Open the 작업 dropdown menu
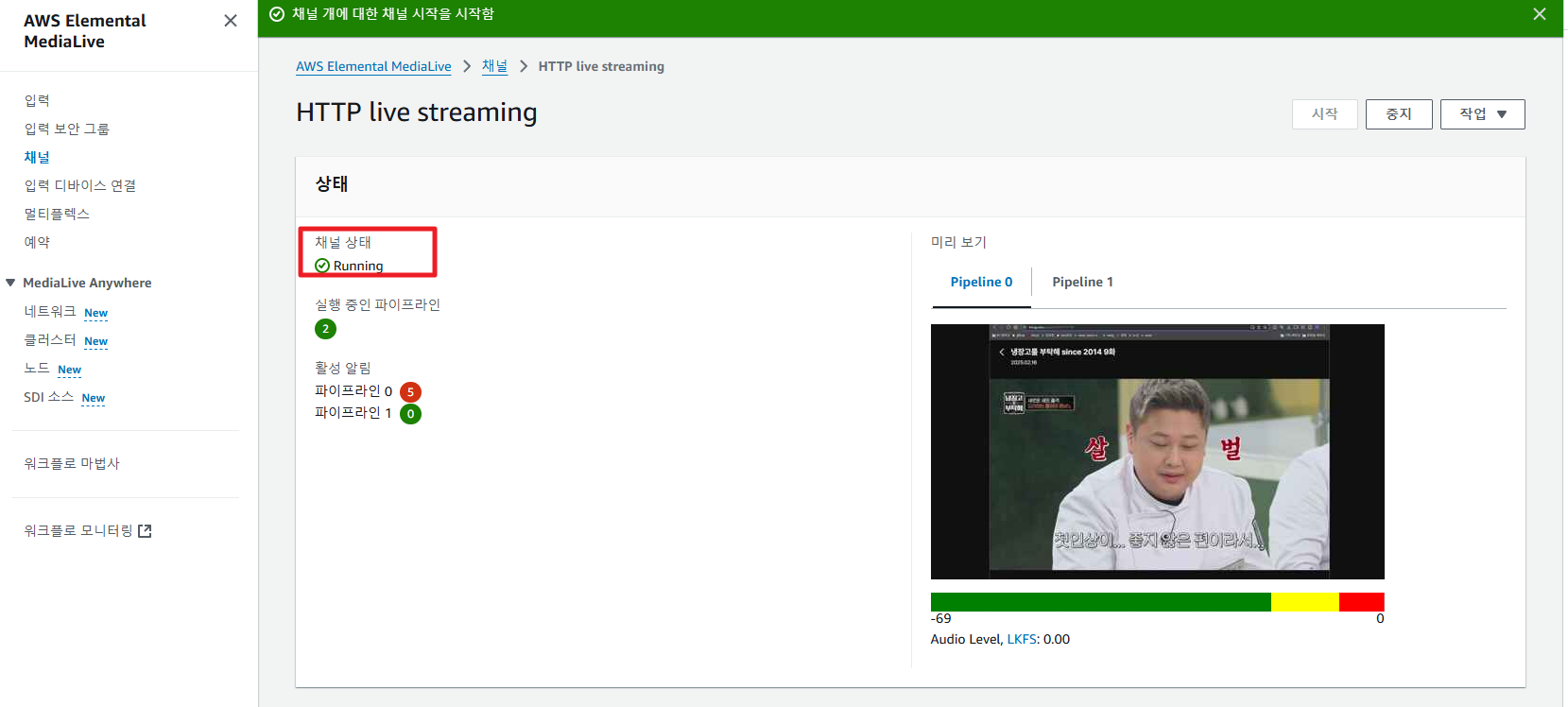 click(x=1482, y=114)
